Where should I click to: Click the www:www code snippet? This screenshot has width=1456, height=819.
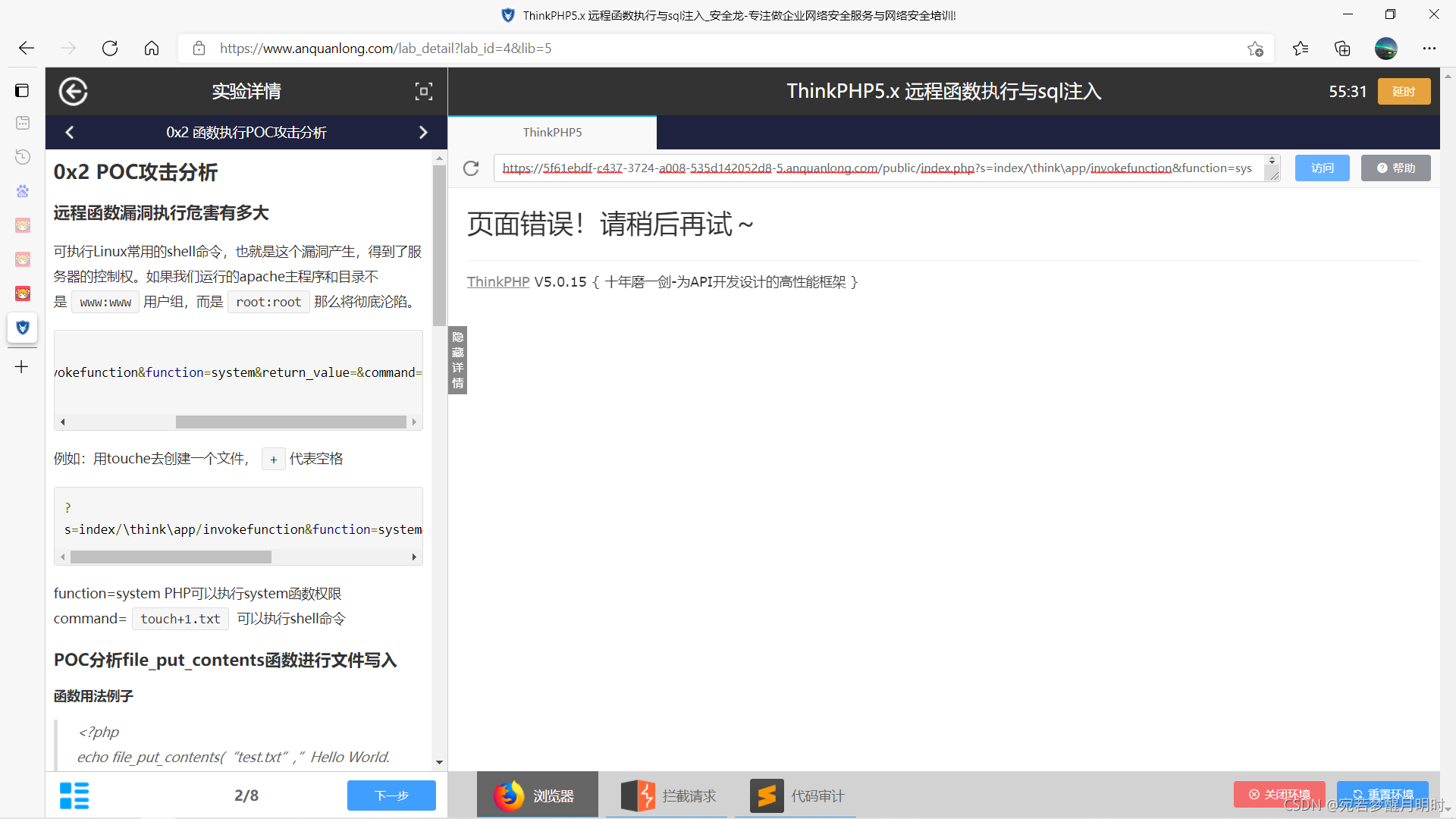[x=105, y=302]
